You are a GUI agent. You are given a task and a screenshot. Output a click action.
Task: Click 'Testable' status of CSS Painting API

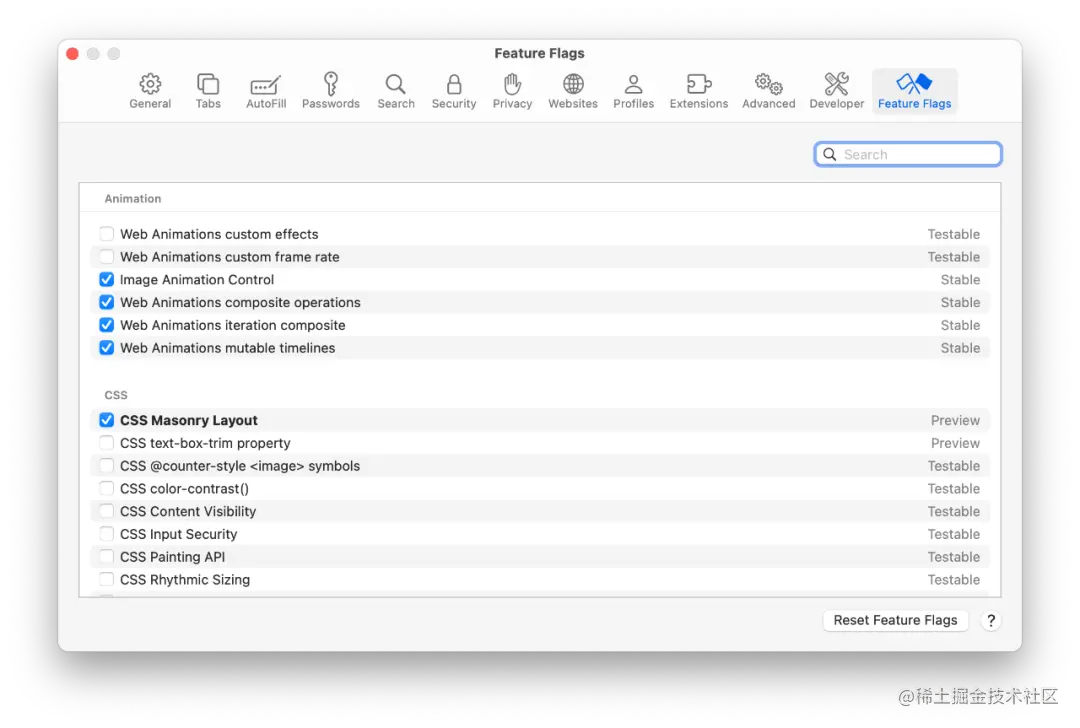(953, 557)
